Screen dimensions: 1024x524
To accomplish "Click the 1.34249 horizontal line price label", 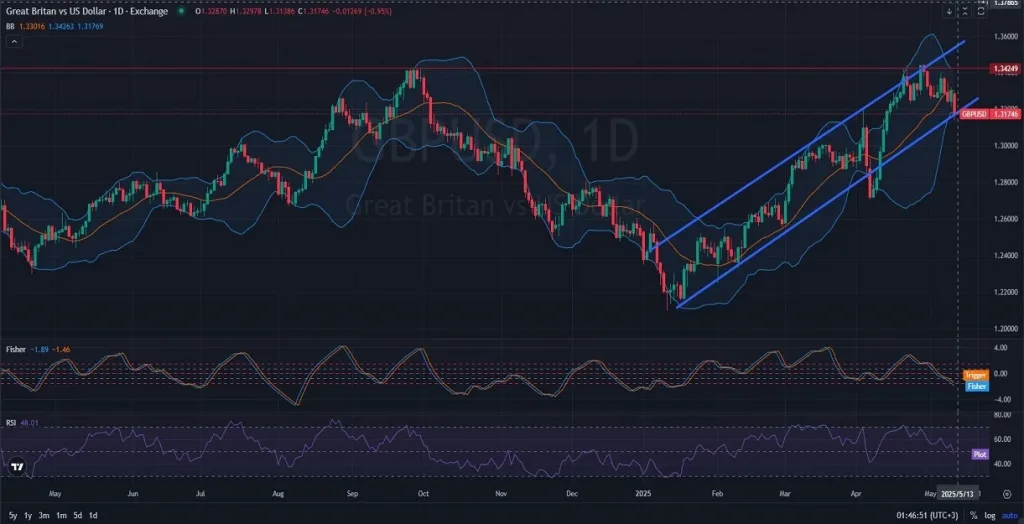I will coord(1004,68).
